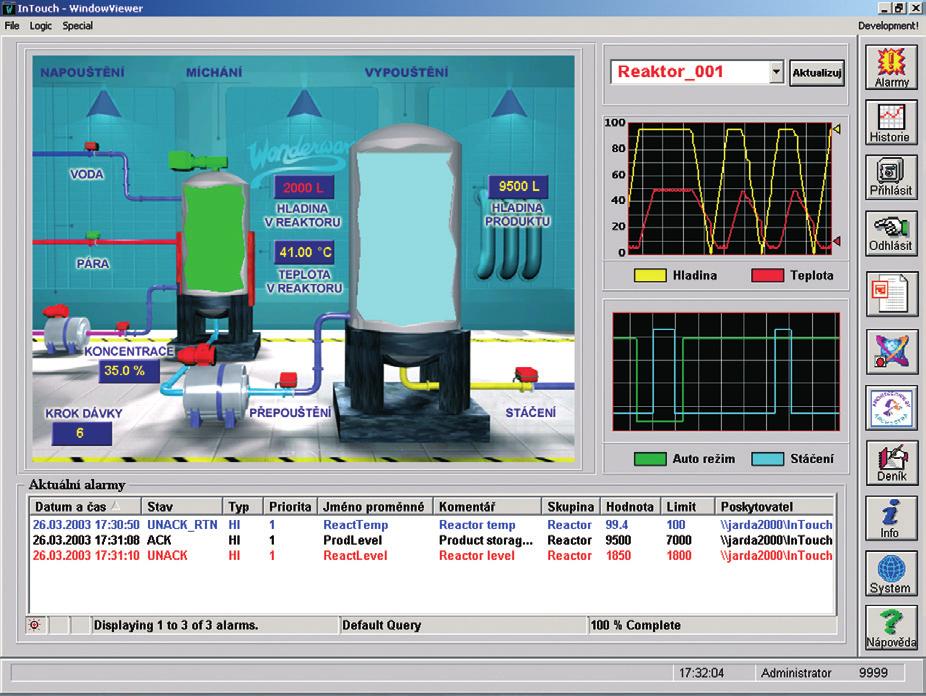Click the Development! link in menu bar
This screenshot has height=696, width=926.
(888, 26)
